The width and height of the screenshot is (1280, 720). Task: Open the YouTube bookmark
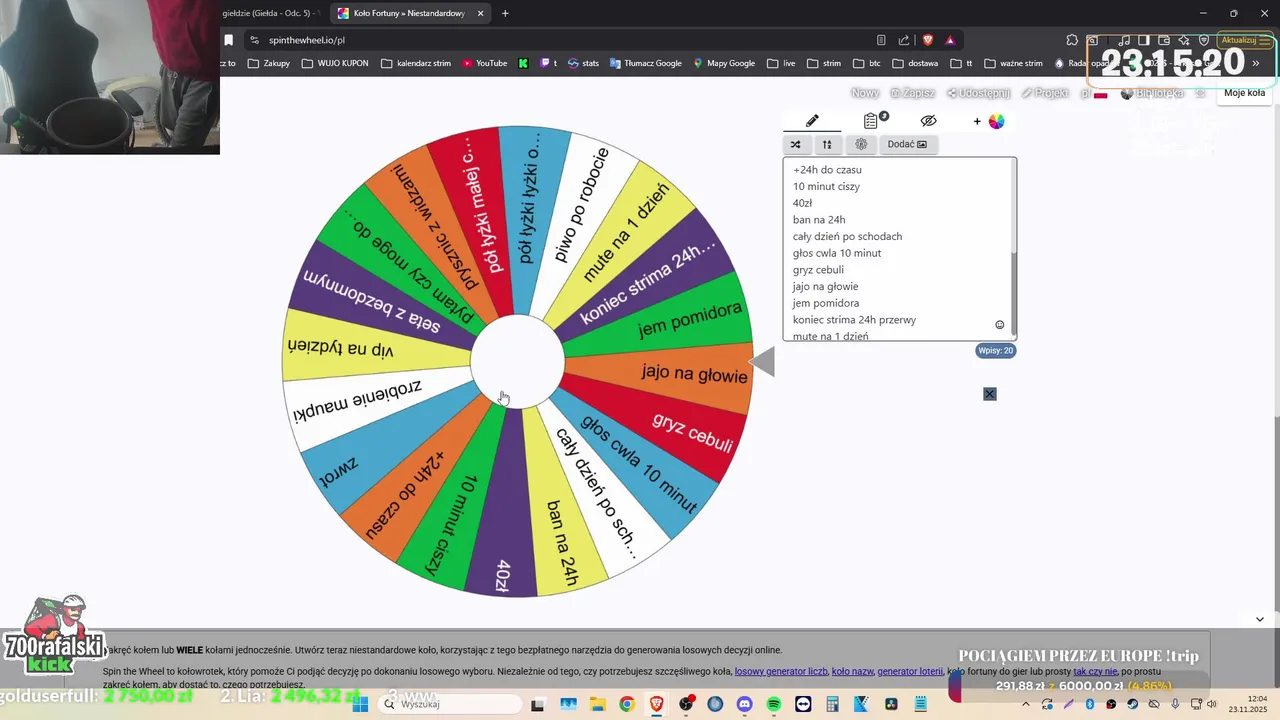click(484, 63)
